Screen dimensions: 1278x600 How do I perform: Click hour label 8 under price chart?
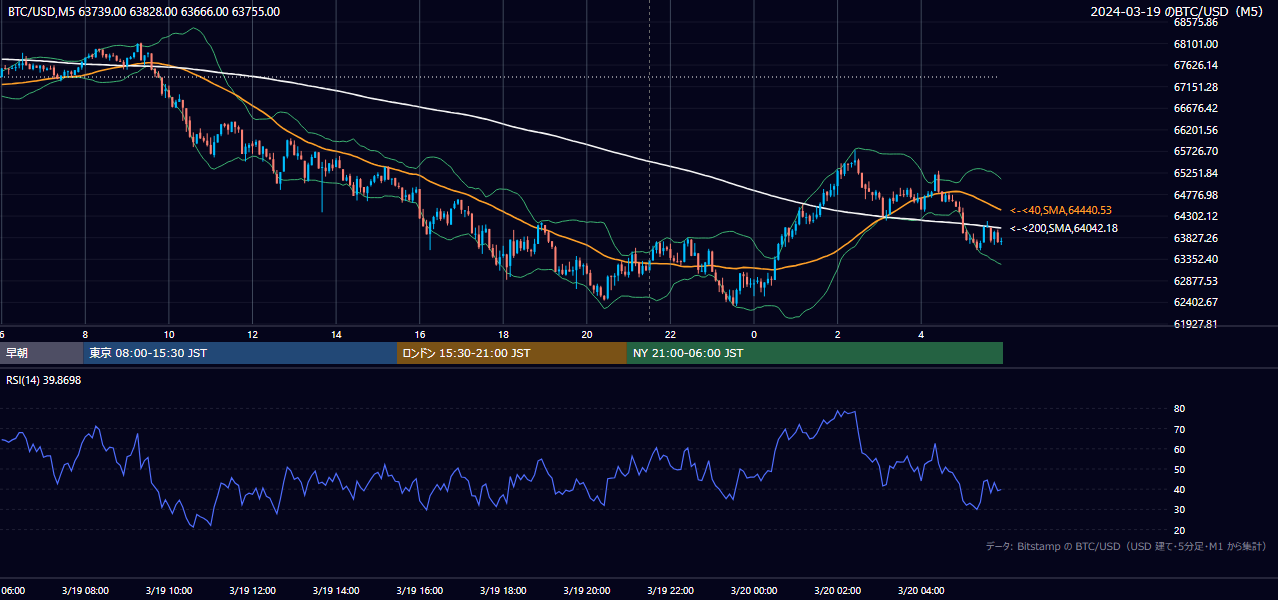click(x=85, y=334)
